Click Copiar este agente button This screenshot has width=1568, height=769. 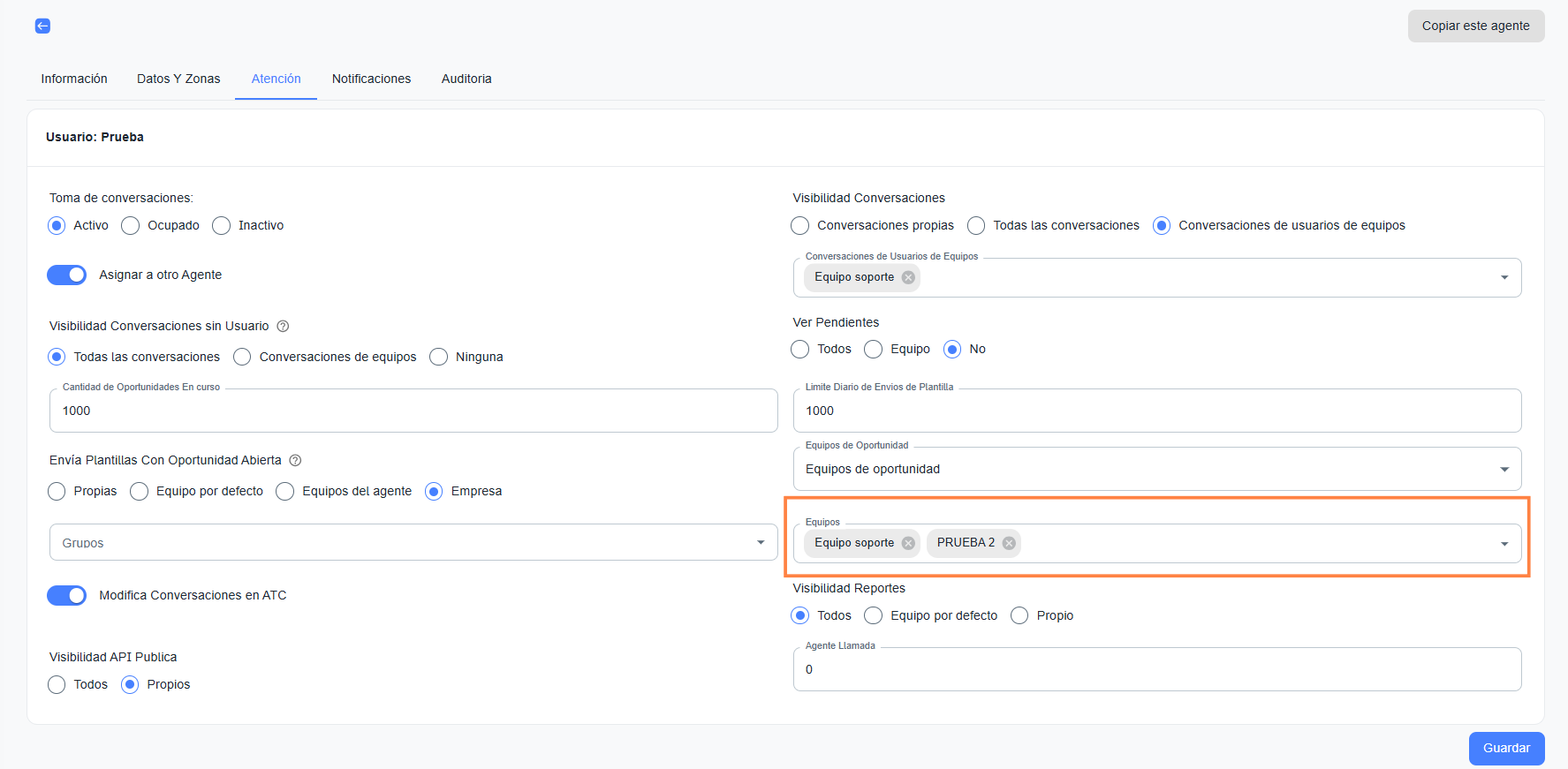pyautogui.click(x=1475, y=26)
